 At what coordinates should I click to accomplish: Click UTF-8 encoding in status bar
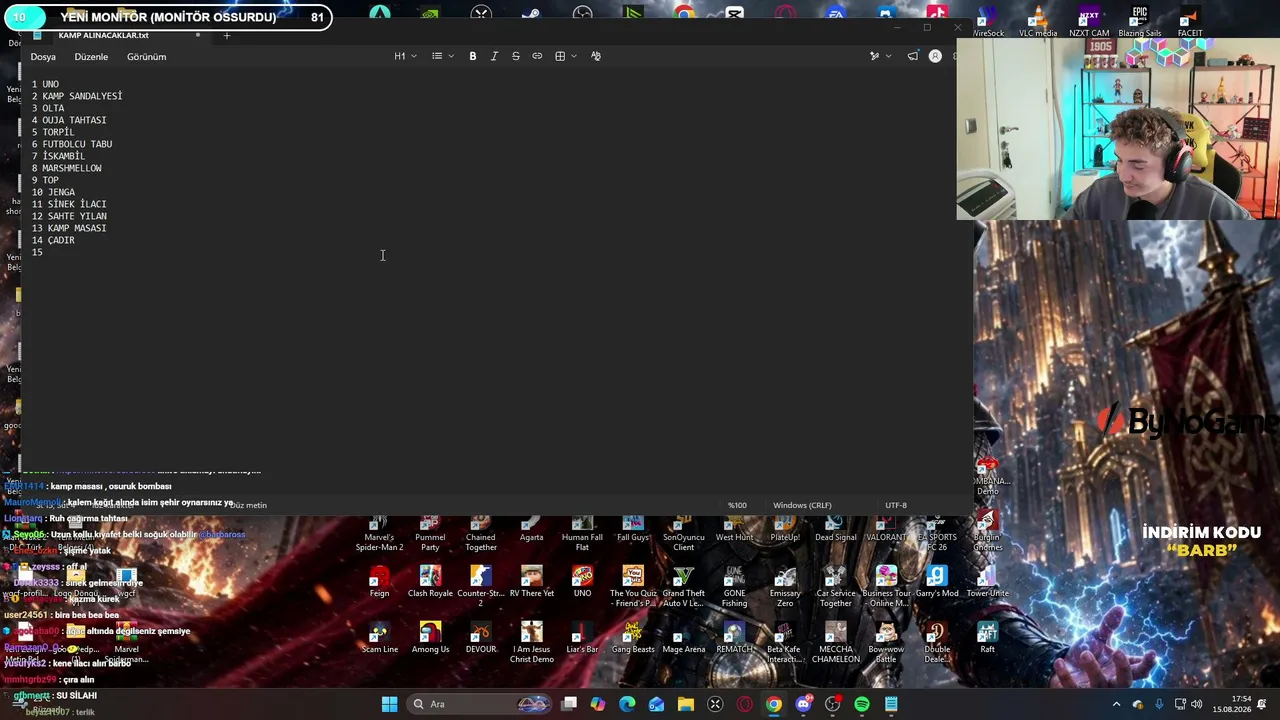point(896,505)
